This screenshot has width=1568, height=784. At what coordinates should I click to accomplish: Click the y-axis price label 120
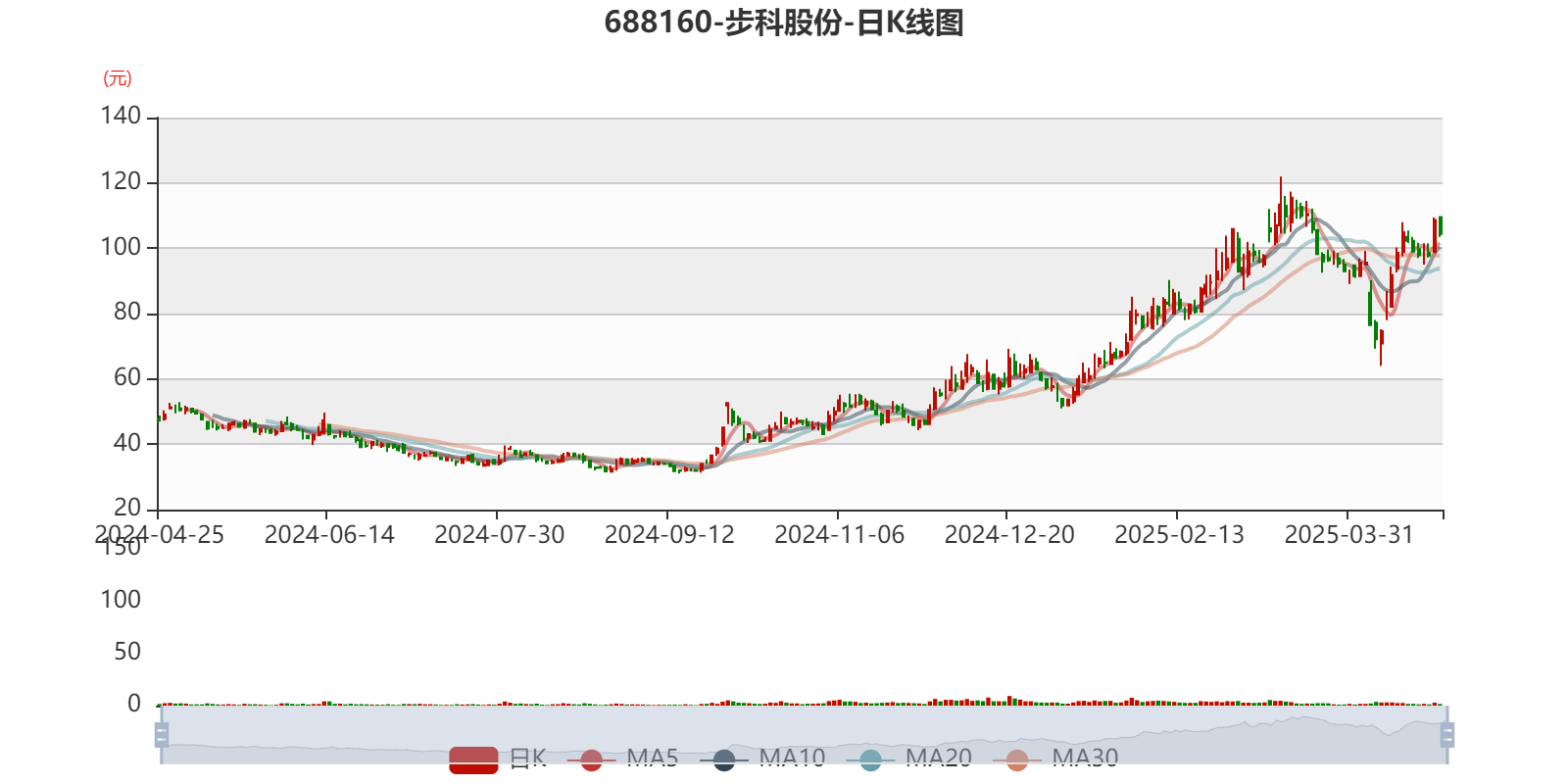click(x=121, y=181)
